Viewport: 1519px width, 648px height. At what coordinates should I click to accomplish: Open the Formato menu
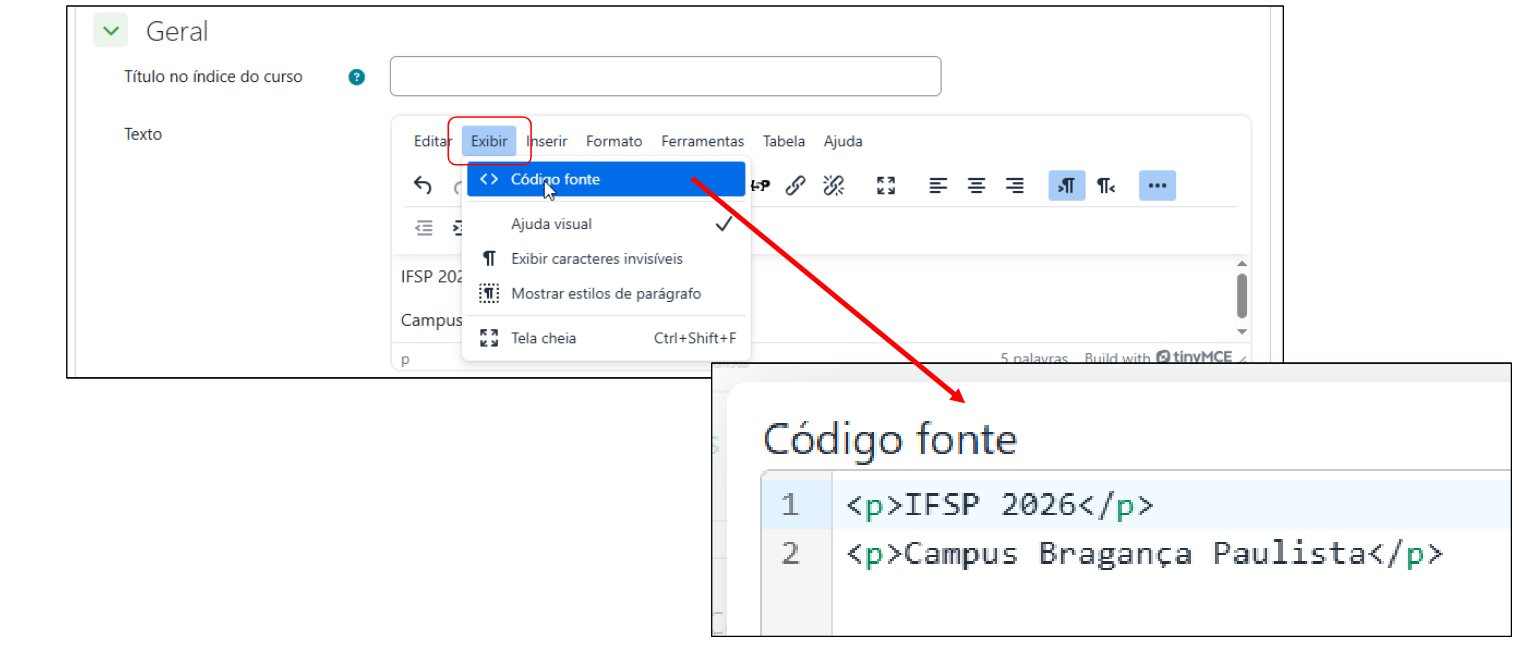coord(614,141)
